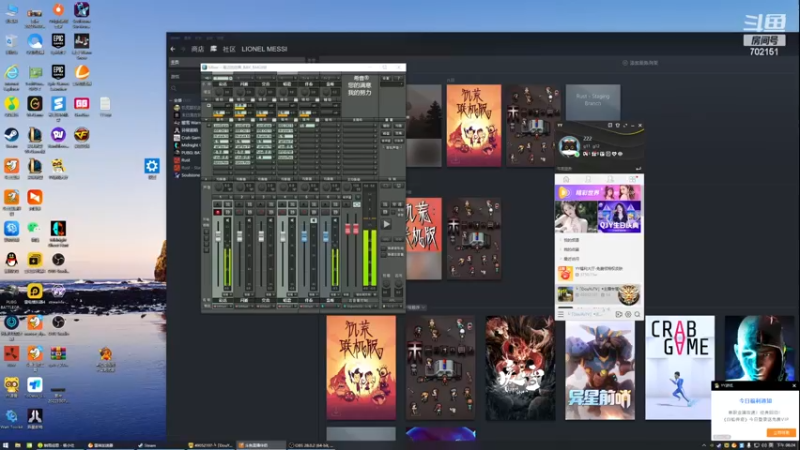Toggle the lit speaker button on mixer channel 5
This screenshot has width=800, height=450.
coord(313,220)
